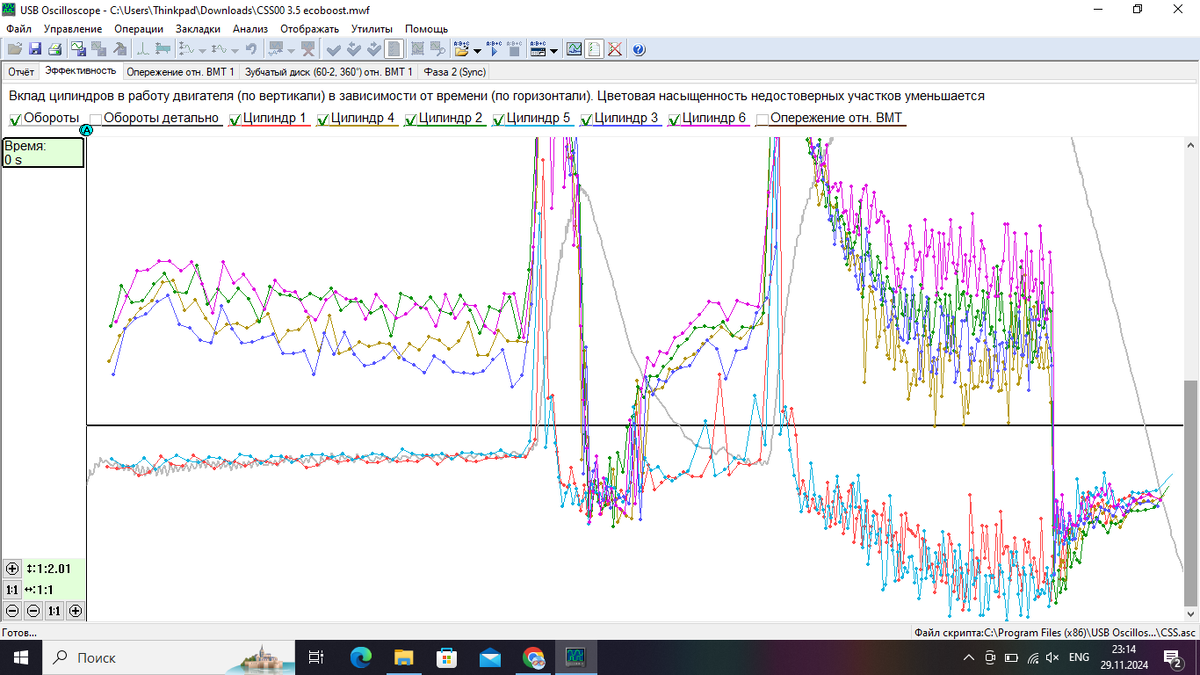Switch to the Отчёт tab

click(x=21, y=72)
